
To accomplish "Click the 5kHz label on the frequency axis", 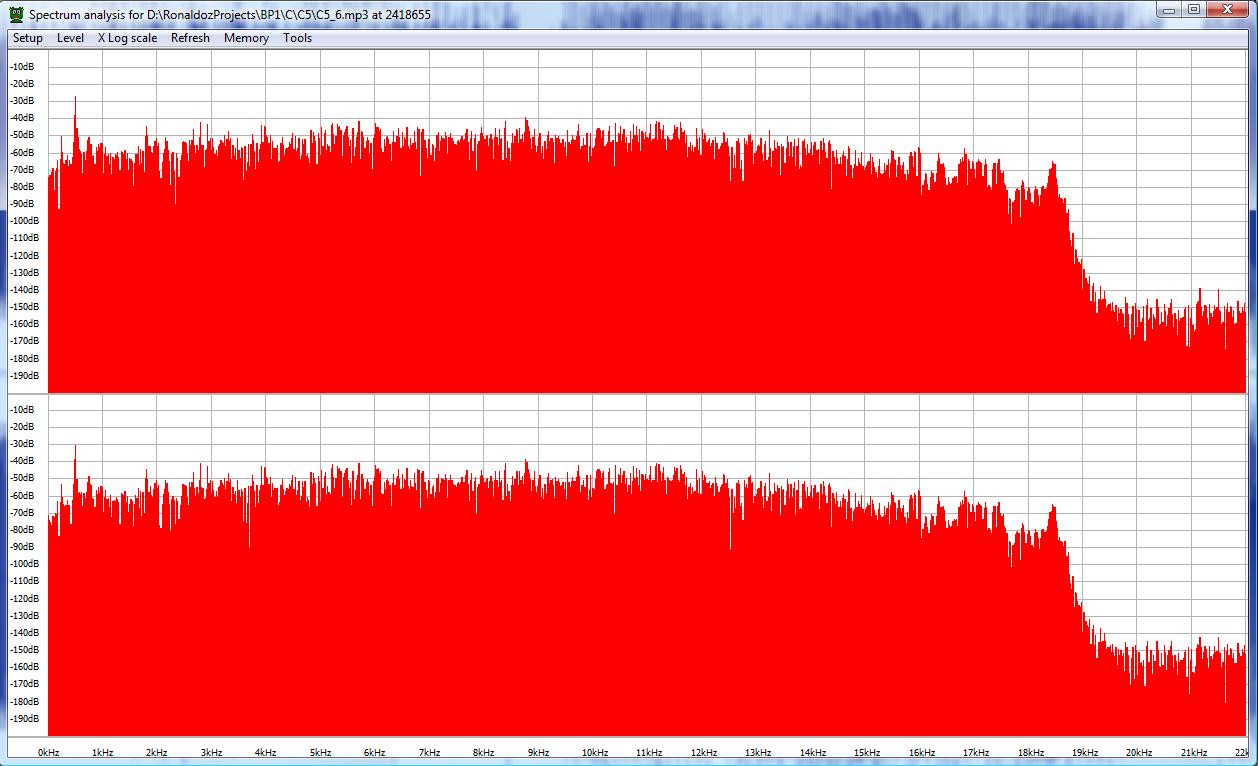I will click(x=320, y=752).
